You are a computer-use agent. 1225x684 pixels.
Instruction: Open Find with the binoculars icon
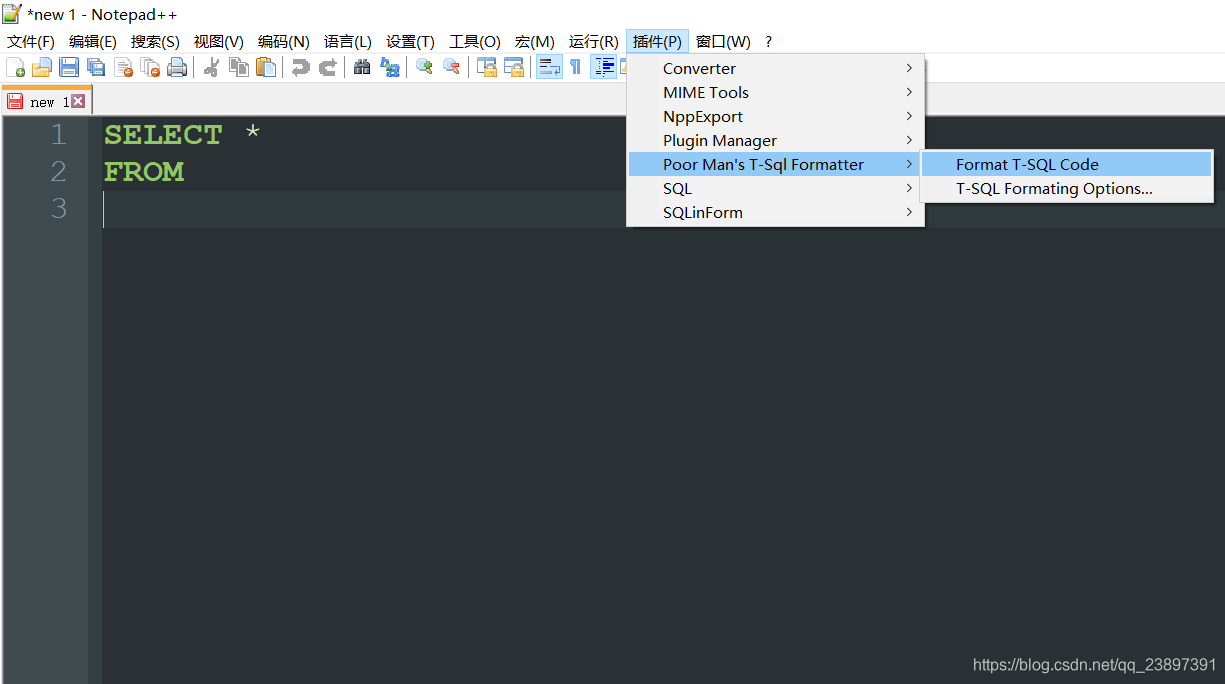[x=362, y=67]
